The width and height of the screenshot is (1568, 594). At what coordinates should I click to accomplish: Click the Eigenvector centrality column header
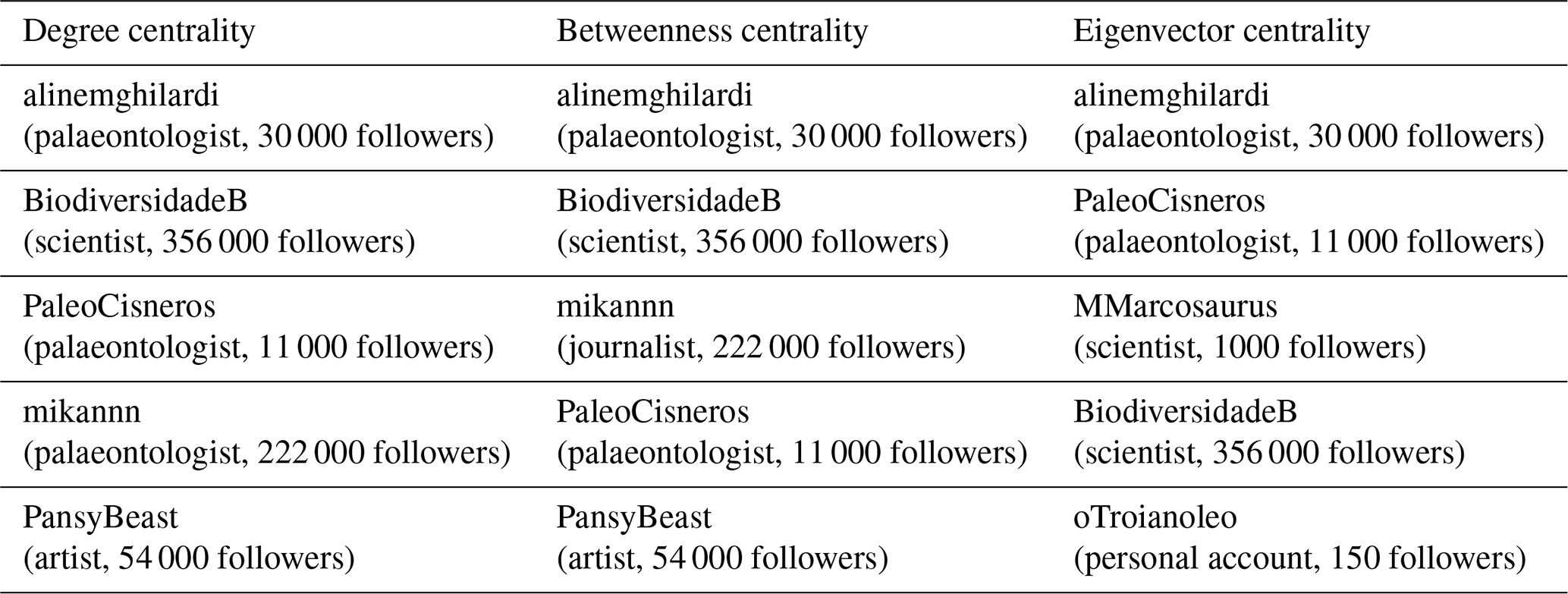pyautogui.click(x=1221, y=32)
